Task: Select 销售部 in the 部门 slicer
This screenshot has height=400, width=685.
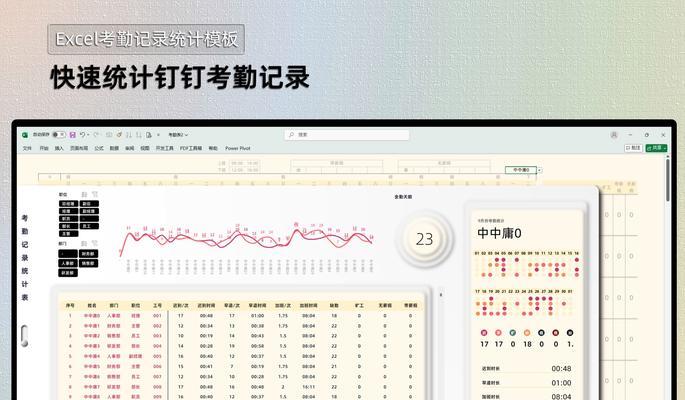Action: point(89,263)
